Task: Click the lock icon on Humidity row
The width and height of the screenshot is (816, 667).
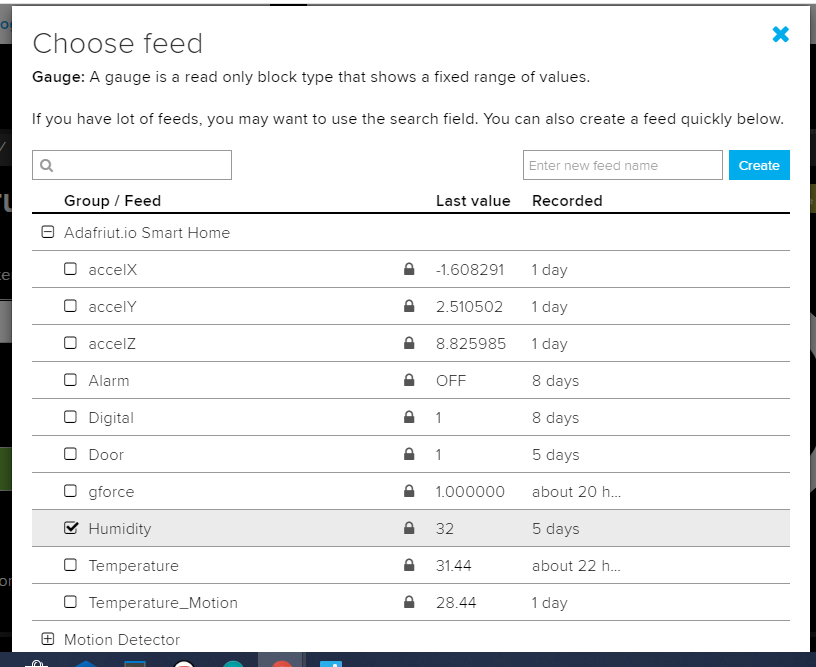Action: coord(408,528)
